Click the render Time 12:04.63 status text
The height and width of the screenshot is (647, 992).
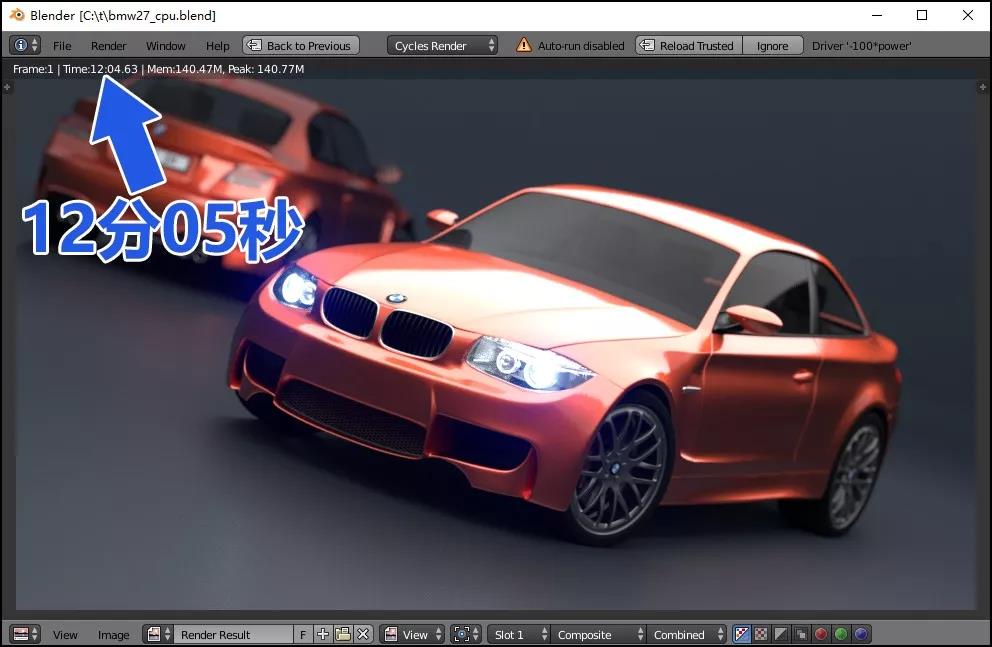tap(100, 69)
